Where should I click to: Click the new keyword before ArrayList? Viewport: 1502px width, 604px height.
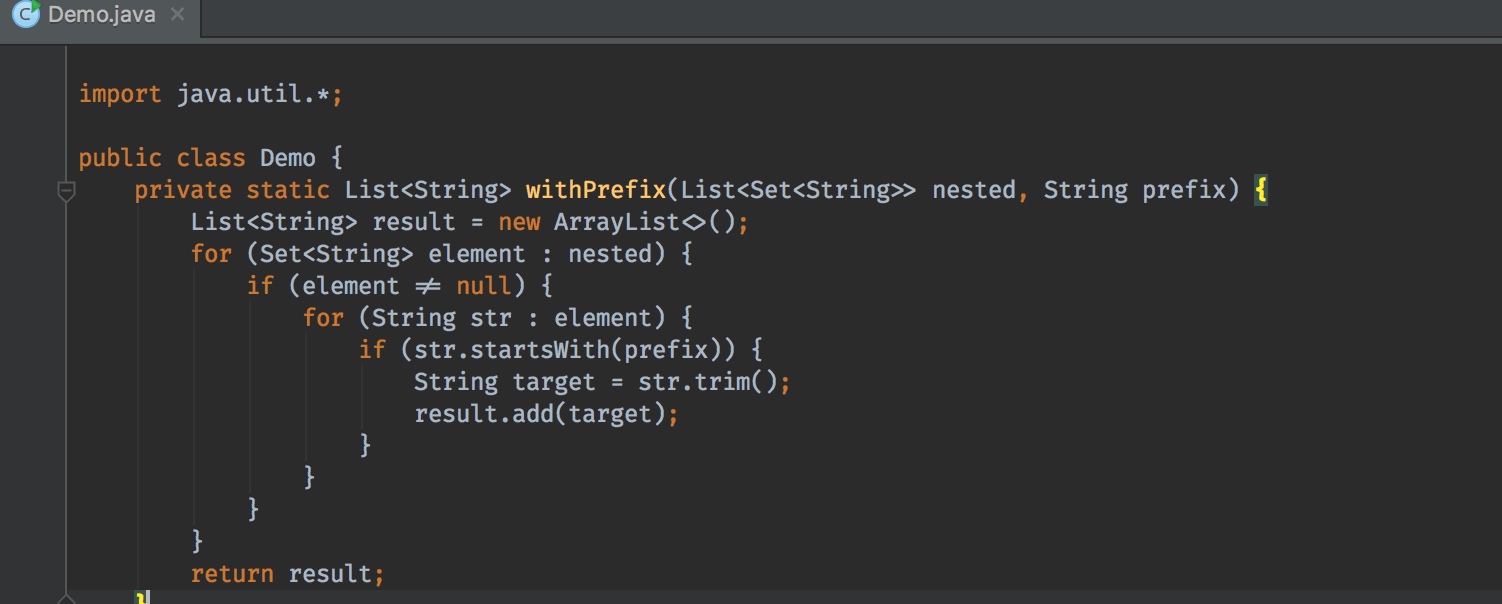click(x=519, y=222)
